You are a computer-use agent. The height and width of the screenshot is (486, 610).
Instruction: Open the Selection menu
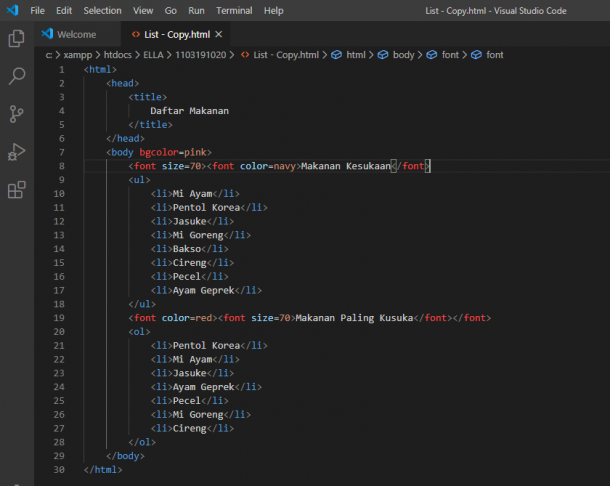(102, 11)
